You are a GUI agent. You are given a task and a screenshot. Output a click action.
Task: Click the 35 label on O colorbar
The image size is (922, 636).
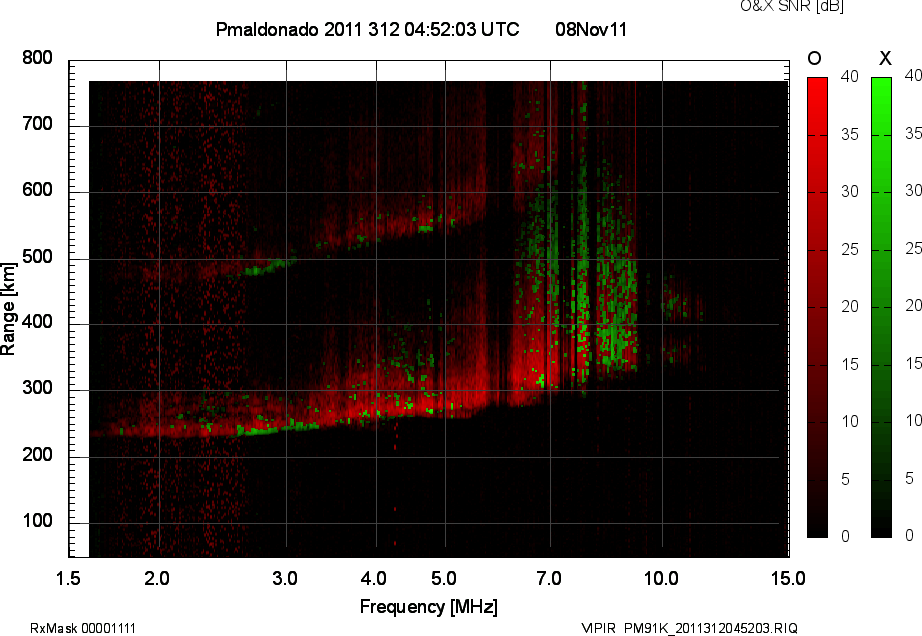coord(849,135)
